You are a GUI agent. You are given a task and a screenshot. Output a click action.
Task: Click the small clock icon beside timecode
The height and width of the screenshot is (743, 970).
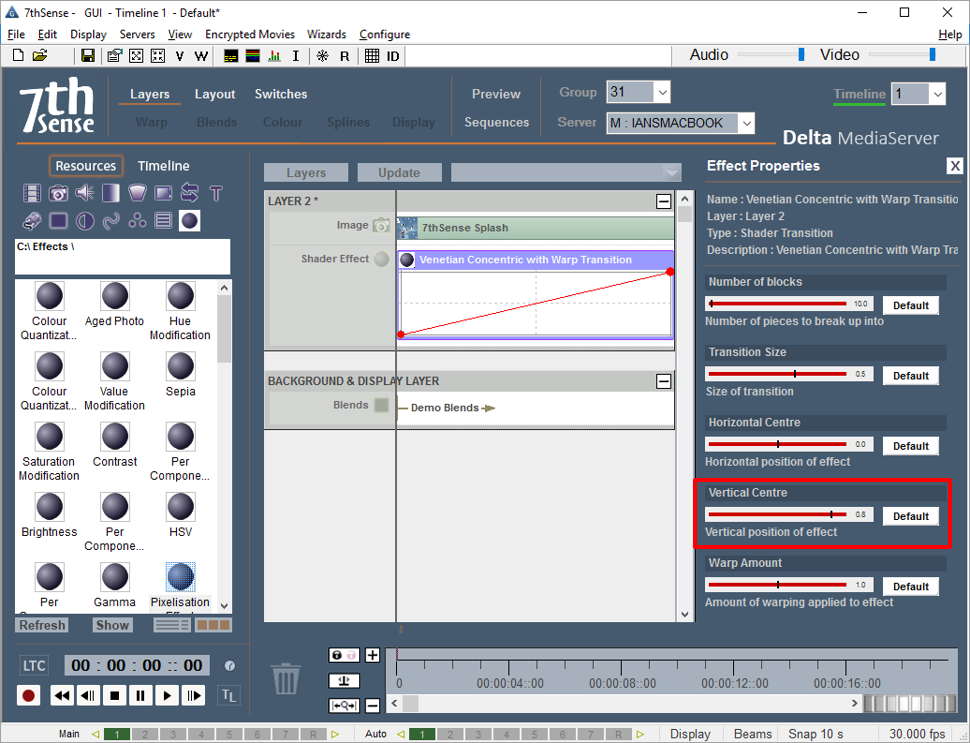point(230,666)
